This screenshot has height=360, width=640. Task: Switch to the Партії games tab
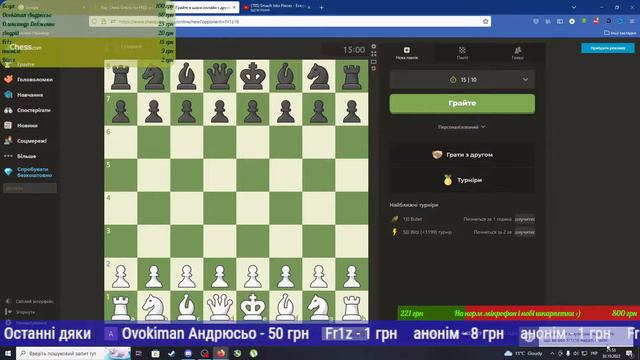[462, 53]
